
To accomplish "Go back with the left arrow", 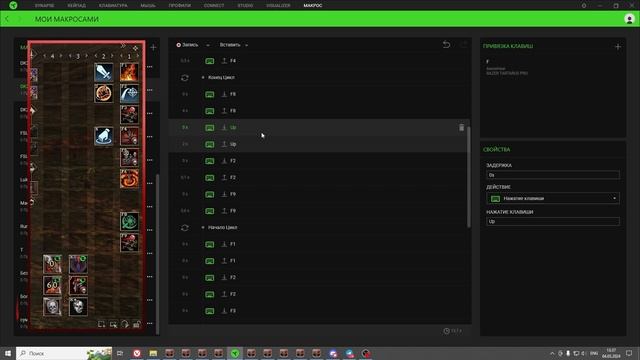I will 7,19.
